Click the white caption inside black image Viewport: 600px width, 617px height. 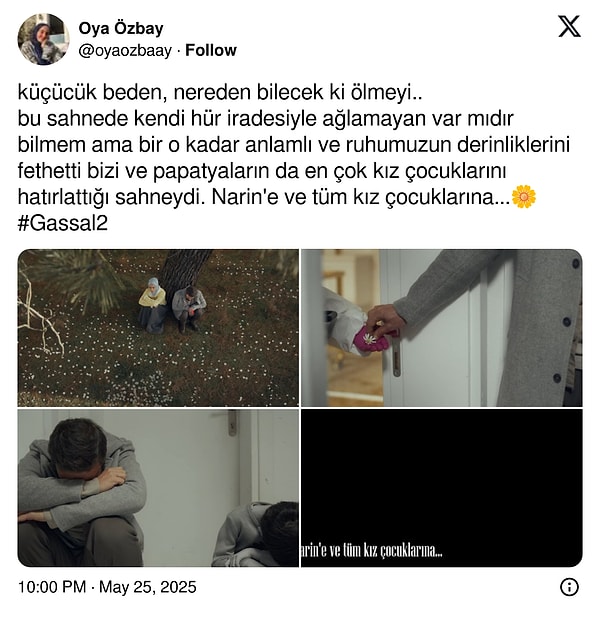click(372, 550)
